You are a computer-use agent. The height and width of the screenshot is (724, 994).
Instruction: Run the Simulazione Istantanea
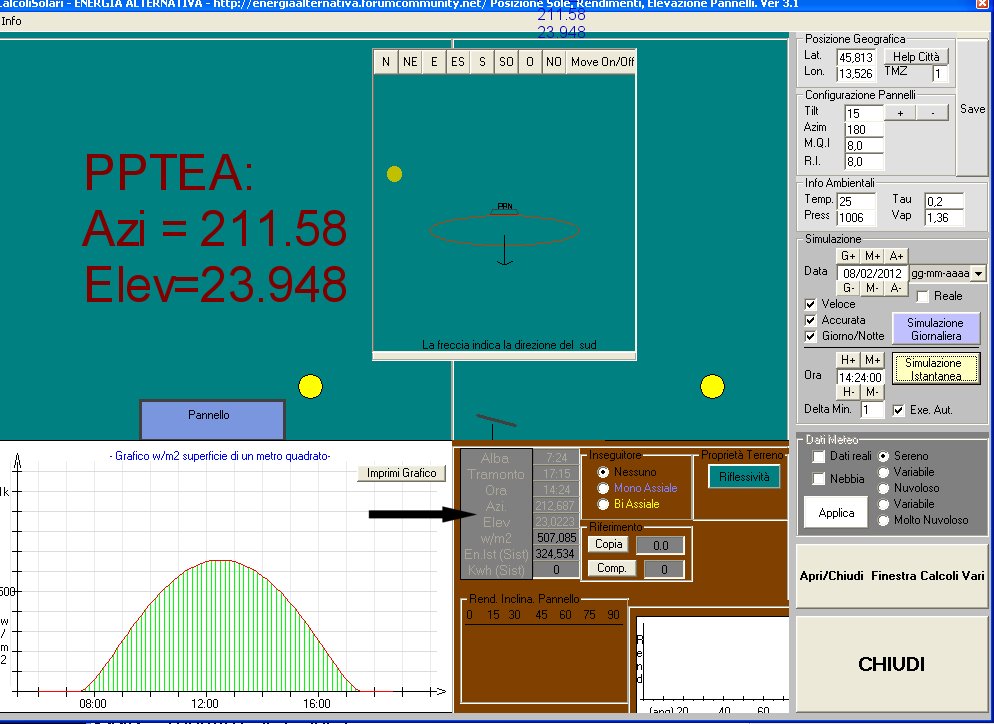(x=936, y=369)
